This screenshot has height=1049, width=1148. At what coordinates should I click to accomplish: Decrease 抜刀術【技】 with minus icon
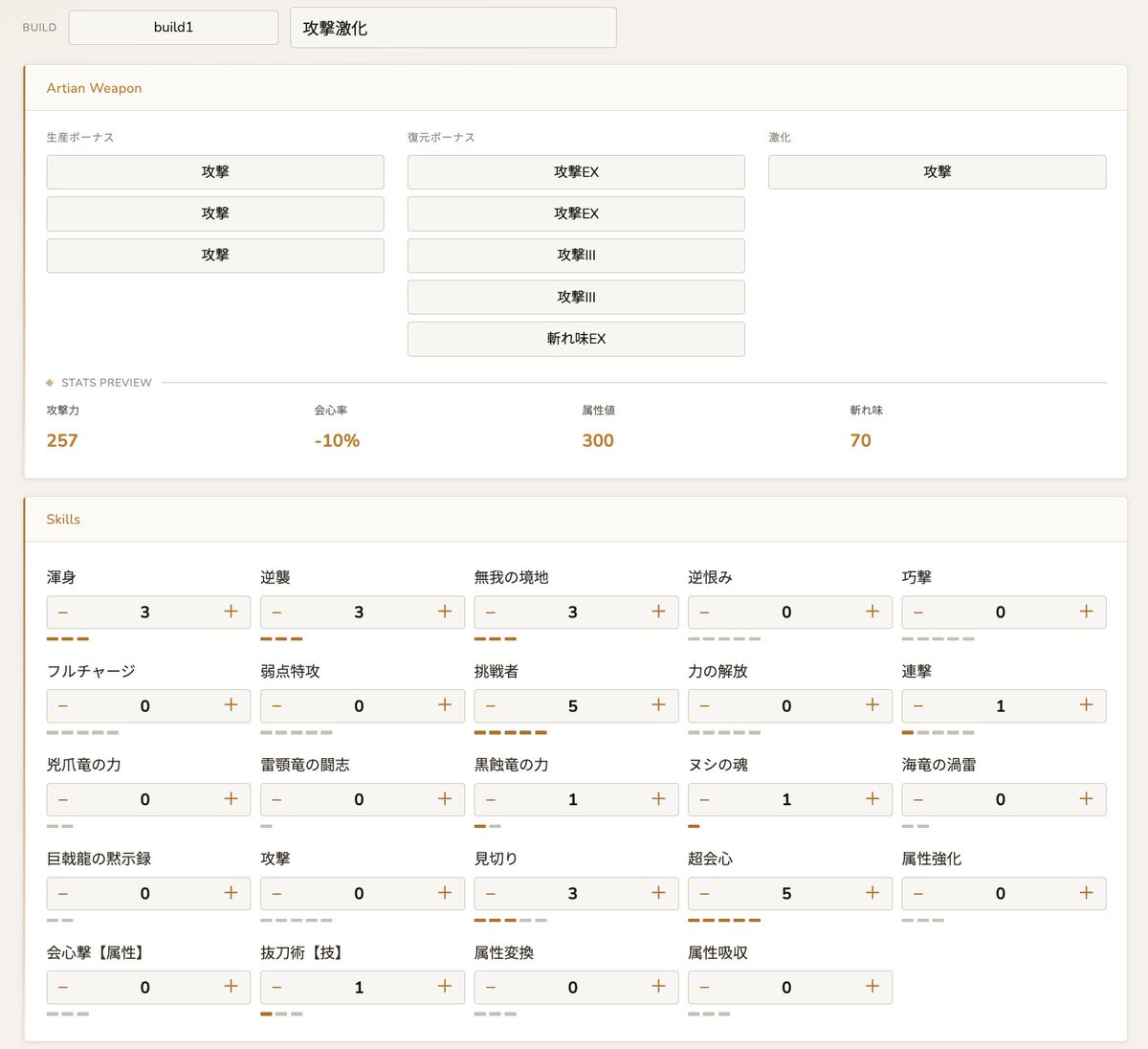click(277, 987)
